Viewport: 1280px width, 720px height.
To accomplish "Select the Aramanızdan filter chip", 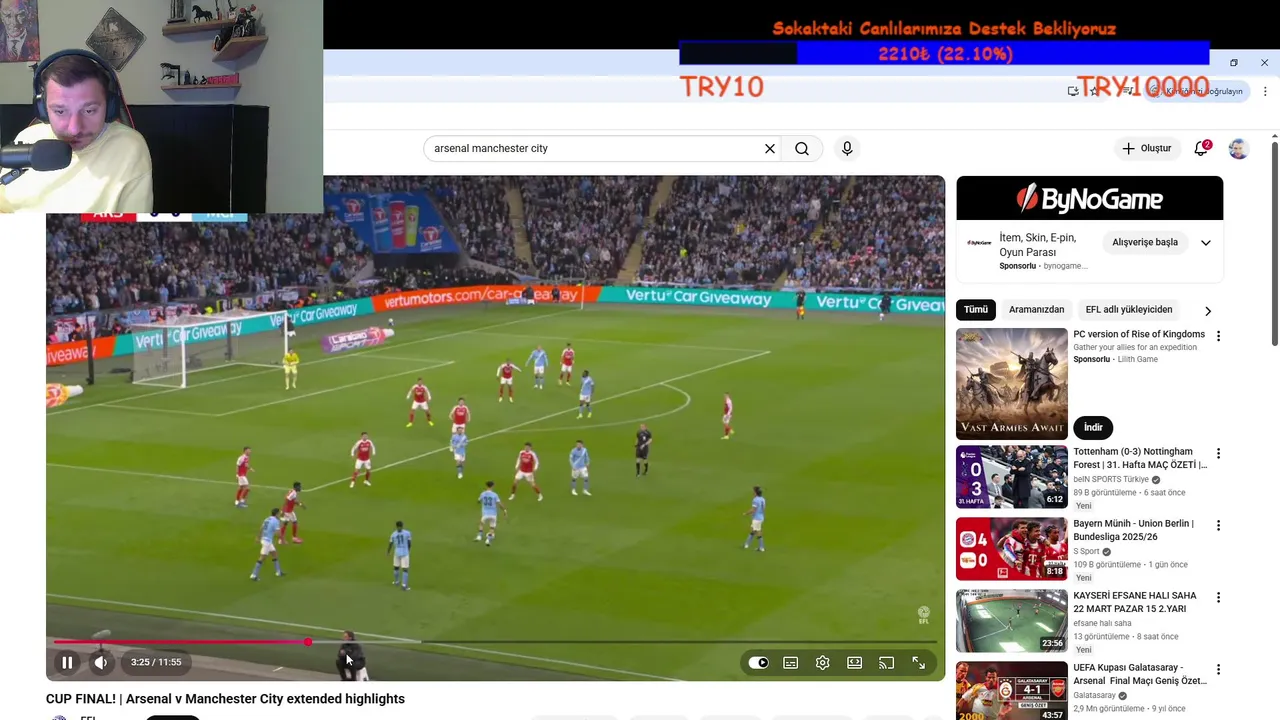I will (1036, 309).
